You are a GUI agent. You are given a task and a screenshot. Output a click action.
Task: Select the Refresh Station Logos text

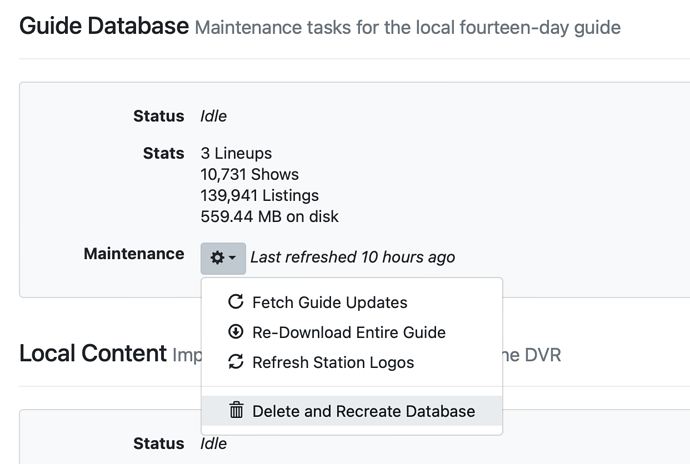pyautogui.click(x=333, y=362)
